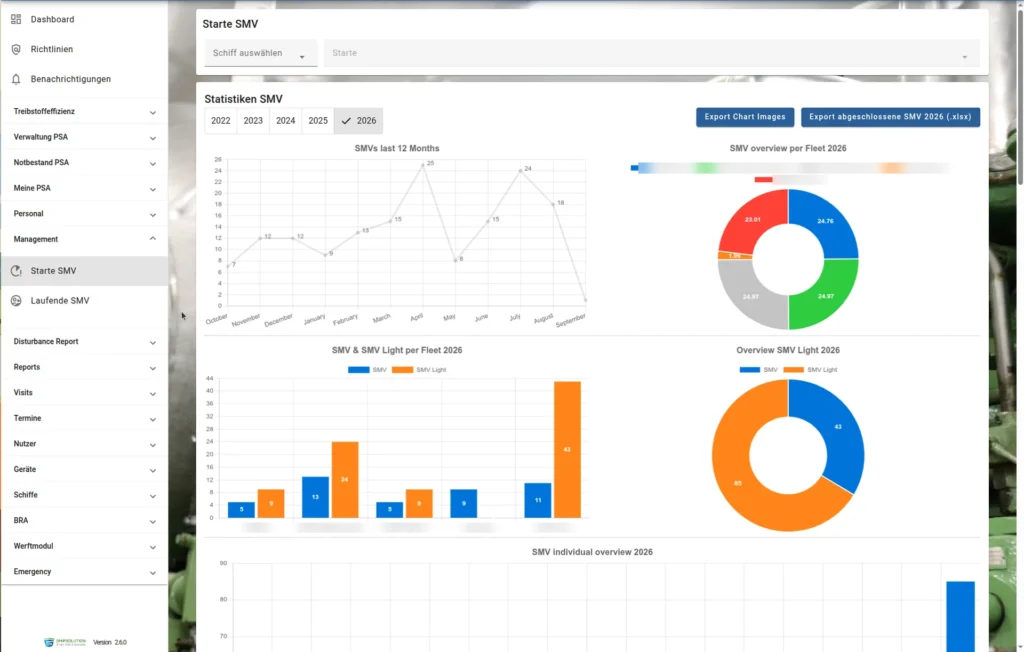The height and width of the screenshot is (652, 1024).
Task: Open Richtlinien menu item
Action: click(84, 49)
